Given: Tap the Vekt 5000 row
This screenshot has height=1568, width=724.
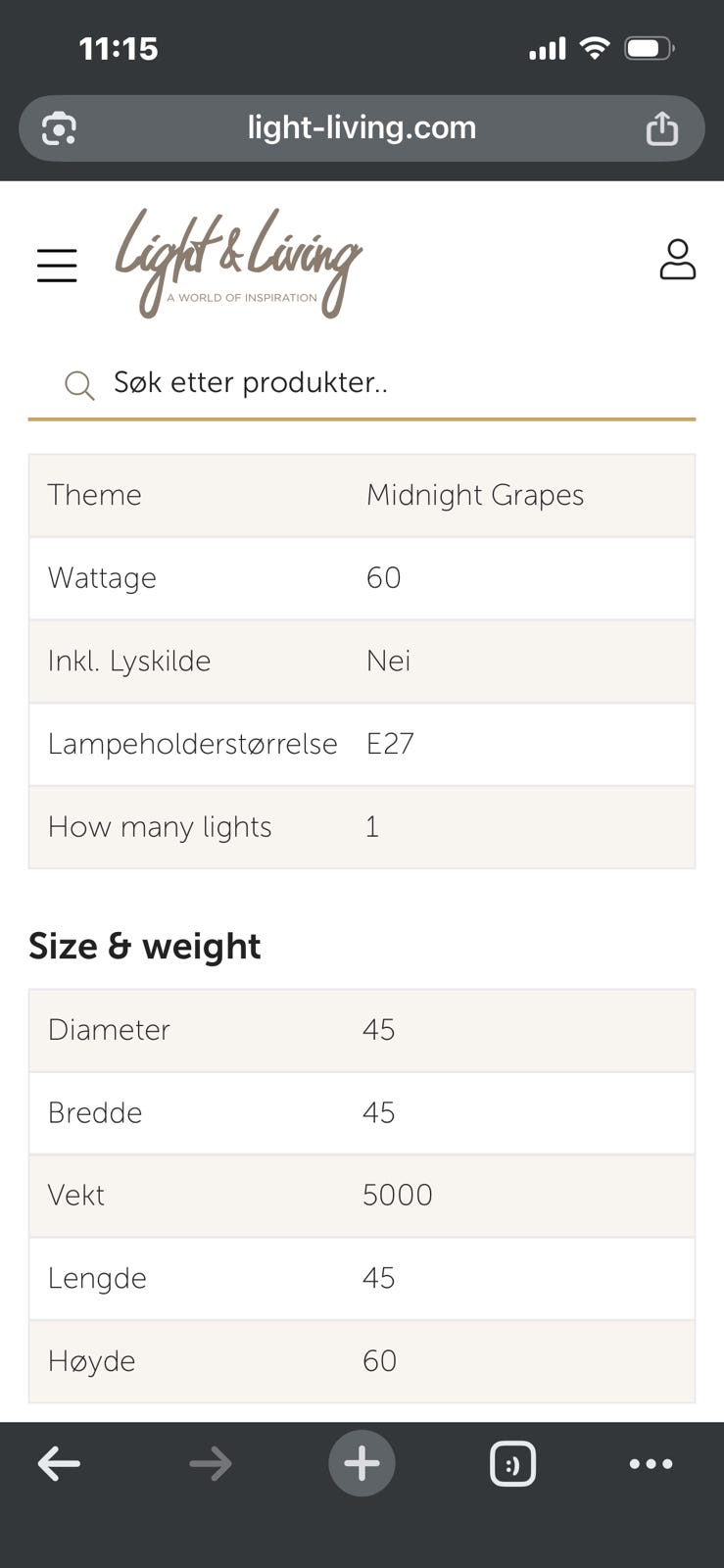Looking at the screenshot, I should click(362, 1196).
